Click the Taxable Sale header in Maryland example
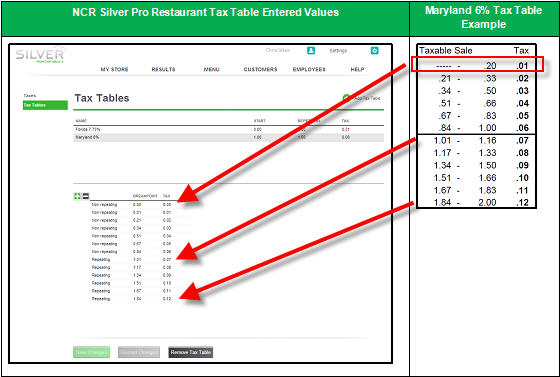 (x=445, y=51)
